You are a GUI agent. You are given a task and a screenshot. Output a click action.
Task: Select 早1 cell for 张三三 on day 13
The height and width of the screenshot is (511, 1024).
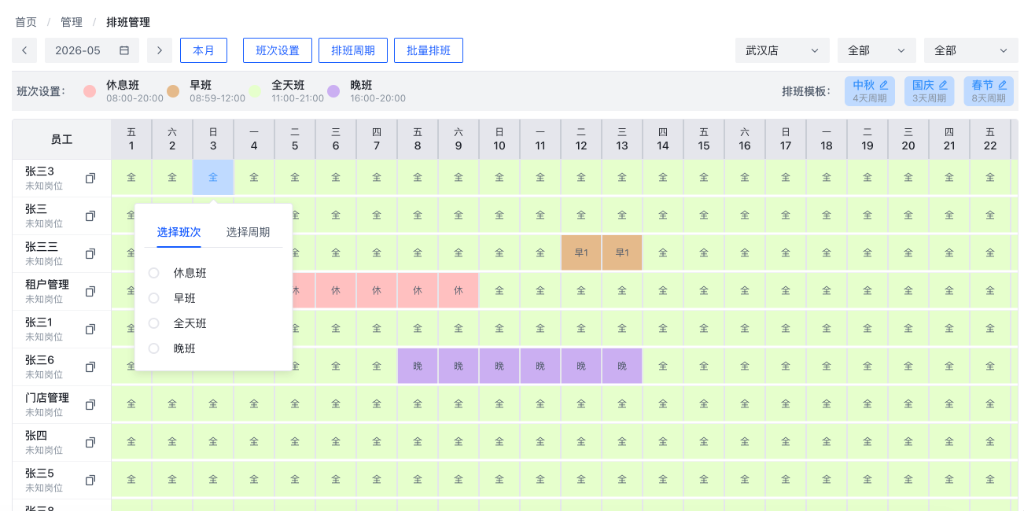(x=622, y=253)
